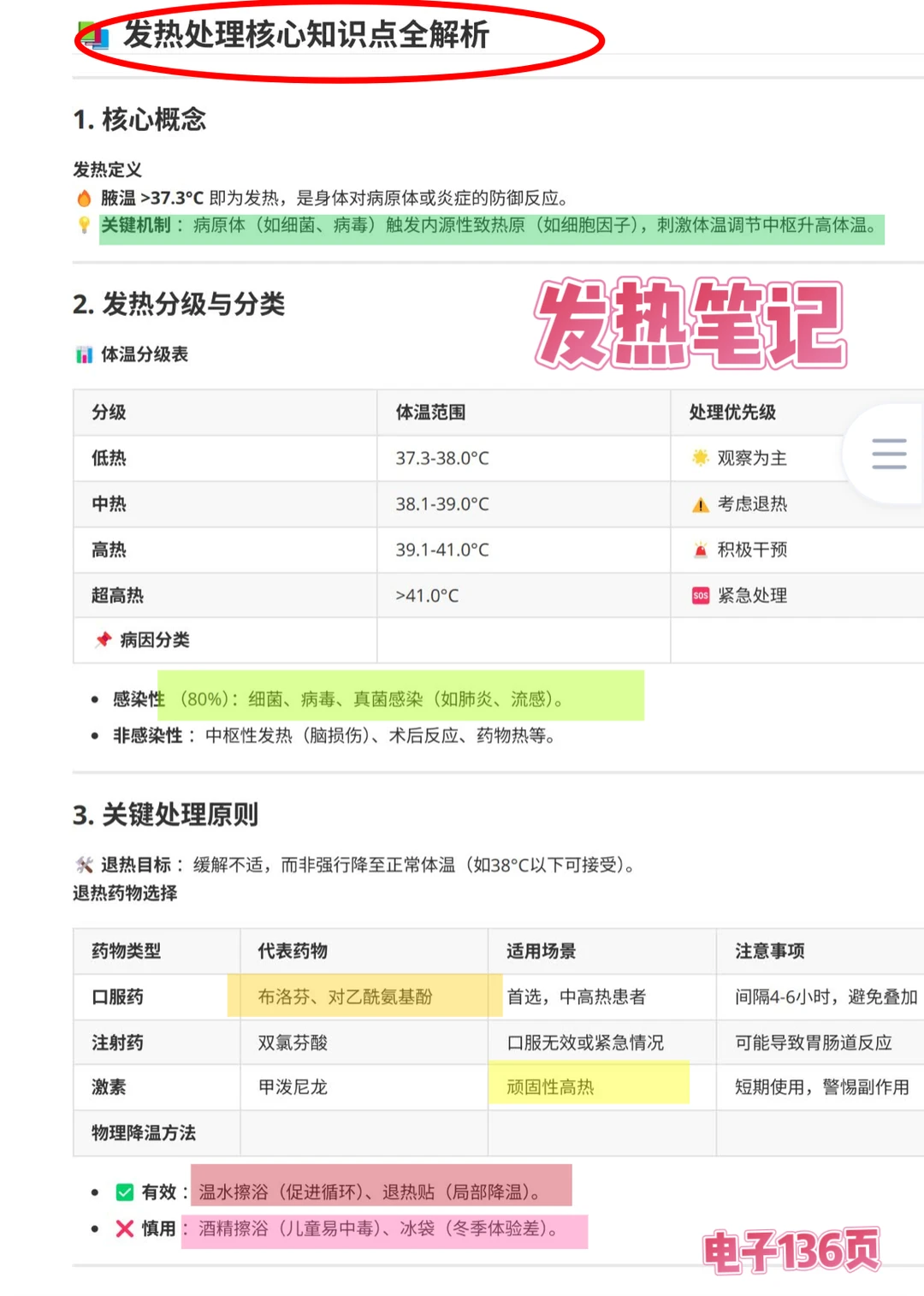Click the warning triangle beside 考虑退热

tap(700, 504)
